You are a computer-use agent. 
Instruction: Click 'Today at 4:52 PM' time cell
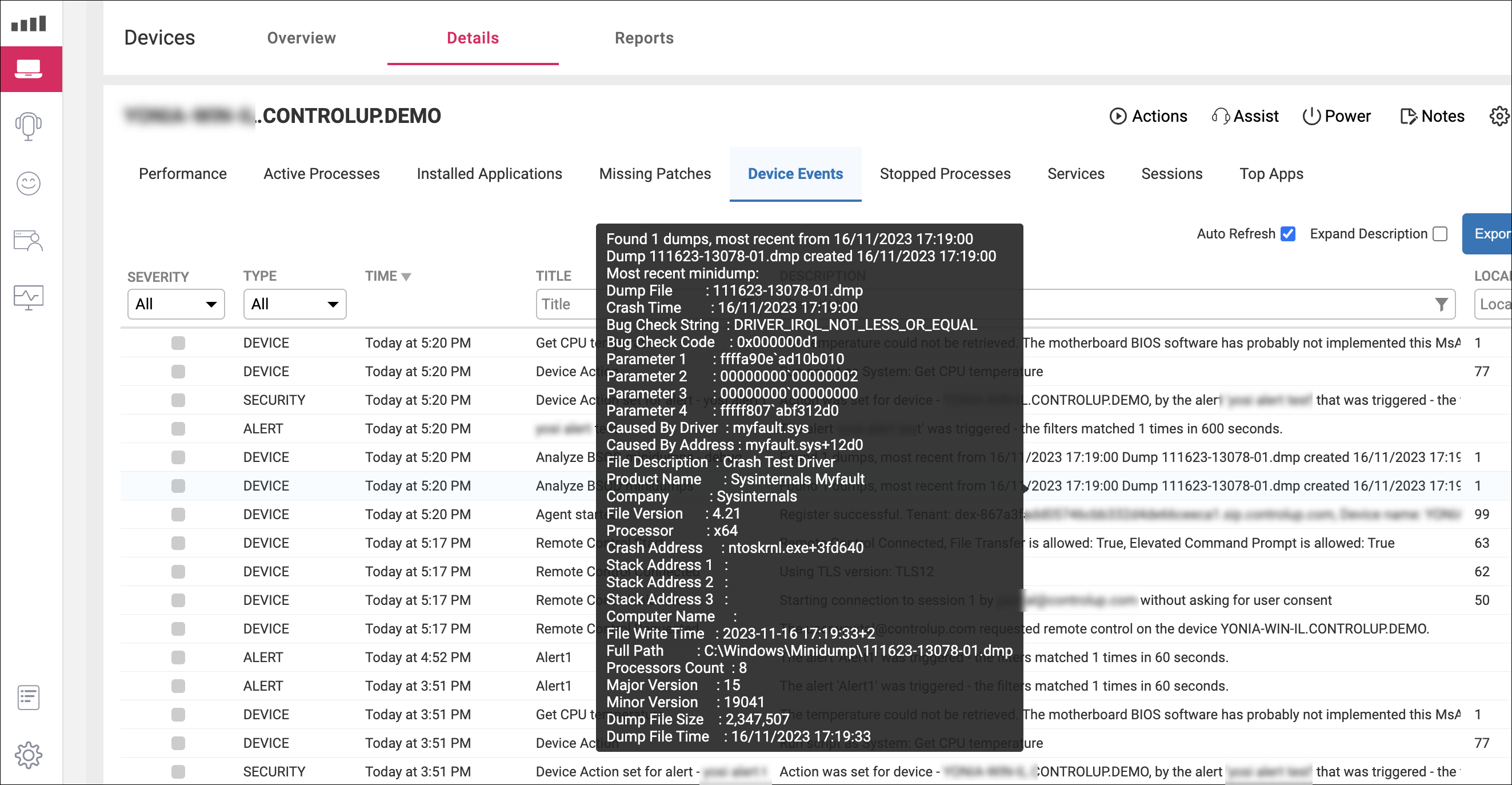(418, 658)
